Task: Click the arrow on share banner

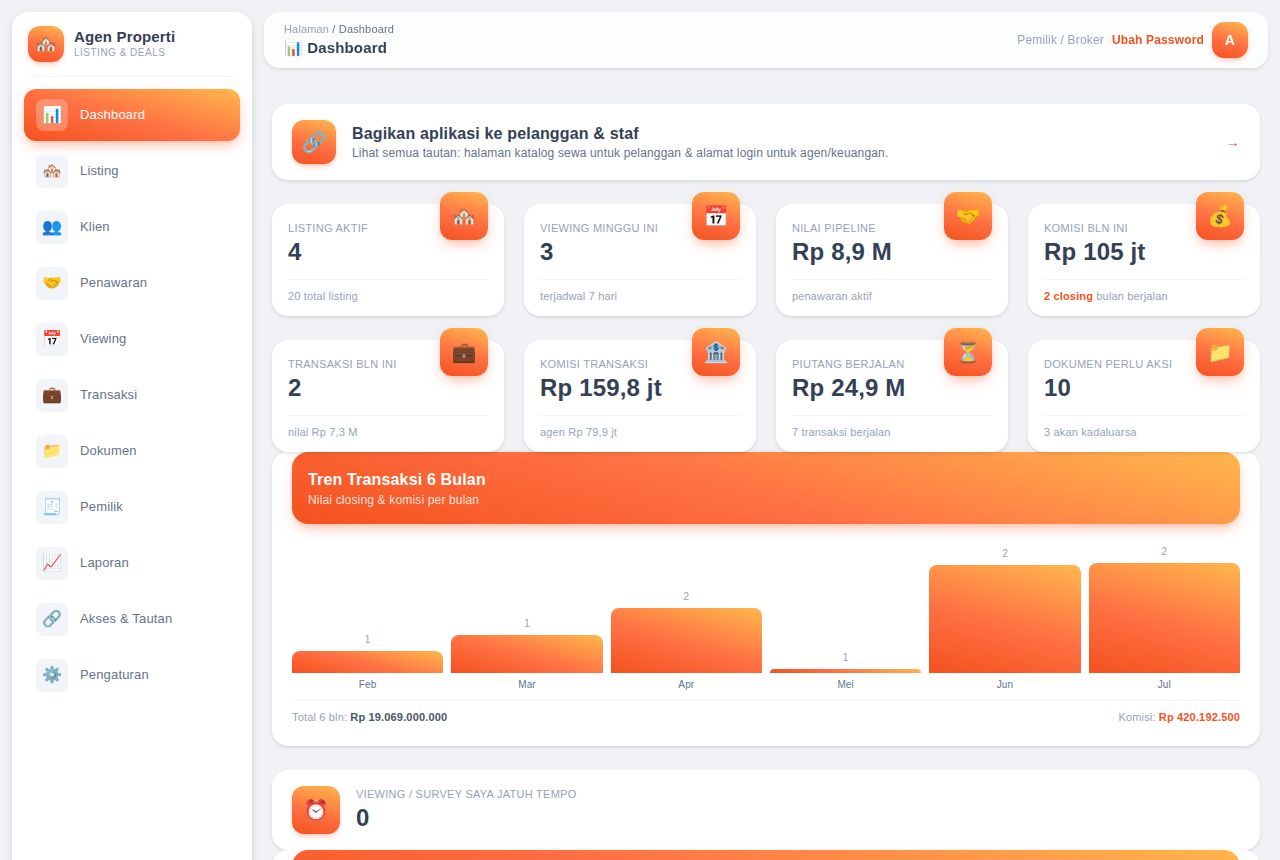Action: 1232,144
